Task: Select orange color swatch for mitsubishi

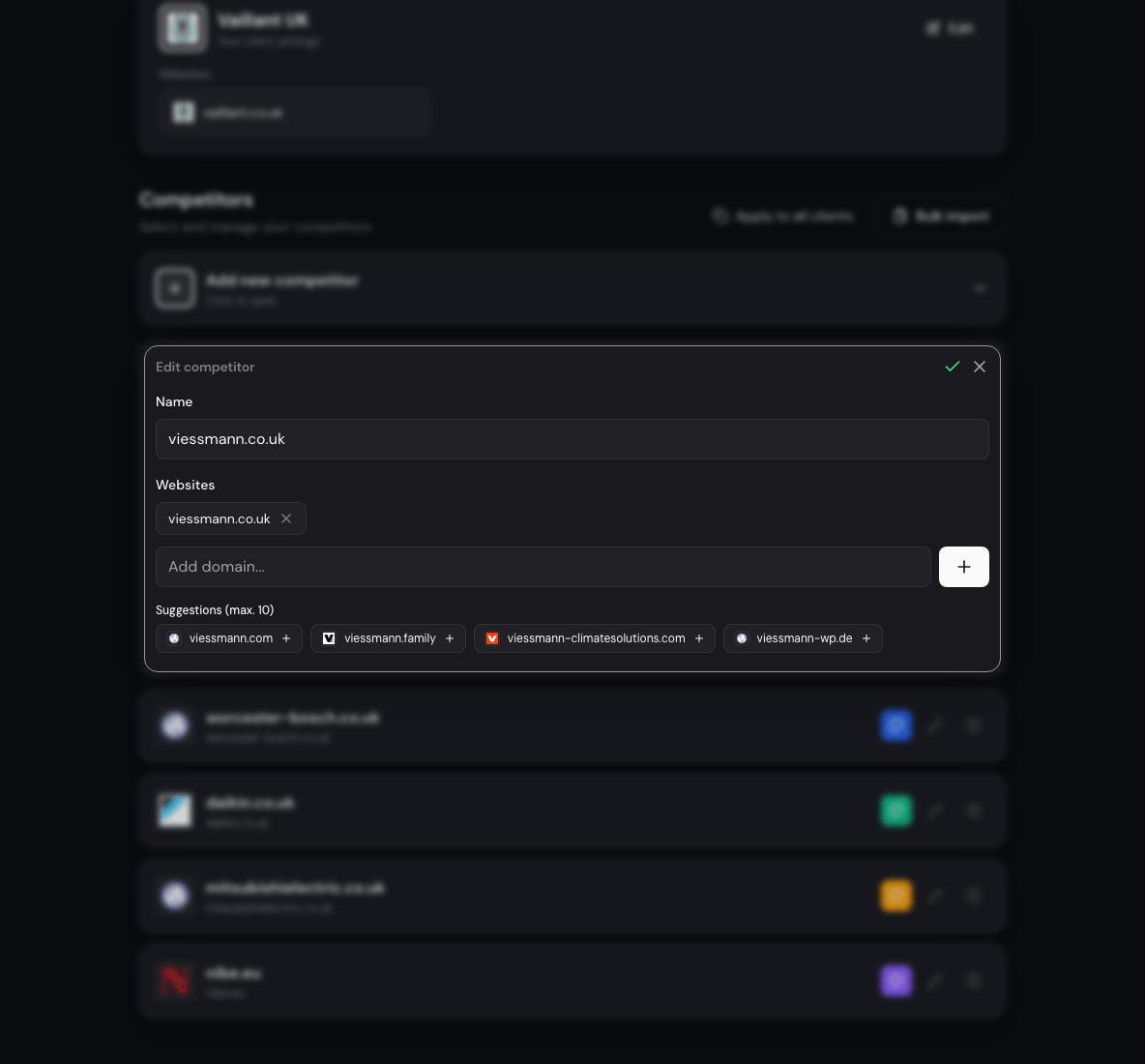Action: click(896, 896)
